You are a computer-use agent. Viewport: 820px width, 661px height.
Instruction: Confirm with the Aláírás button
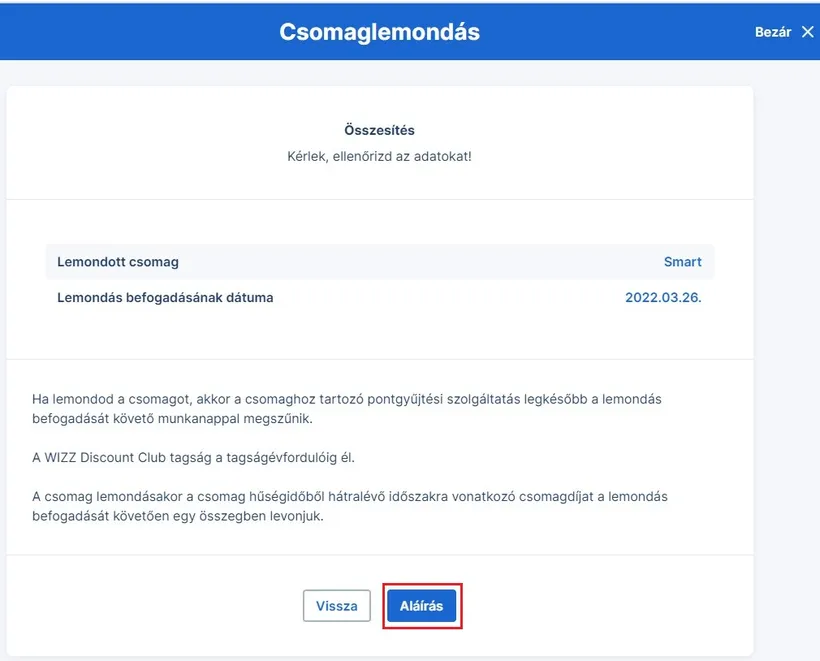[x=421, y=606]
